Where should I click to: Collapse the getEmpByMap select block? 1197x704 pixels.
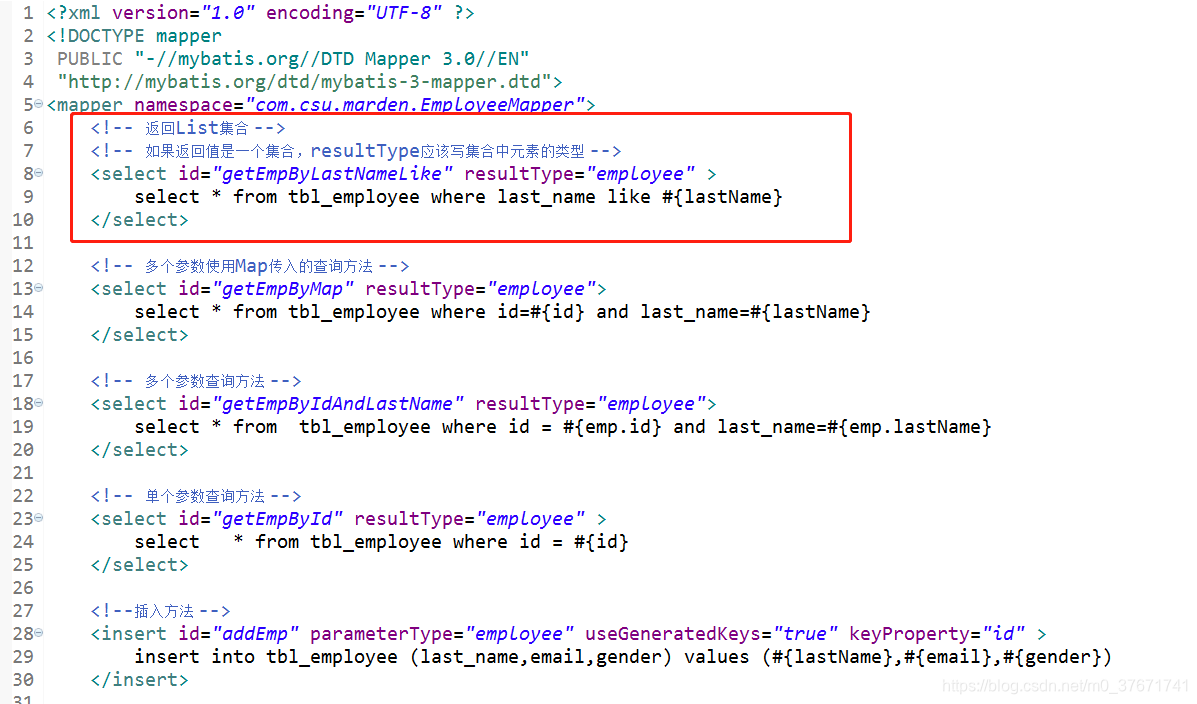40,288
